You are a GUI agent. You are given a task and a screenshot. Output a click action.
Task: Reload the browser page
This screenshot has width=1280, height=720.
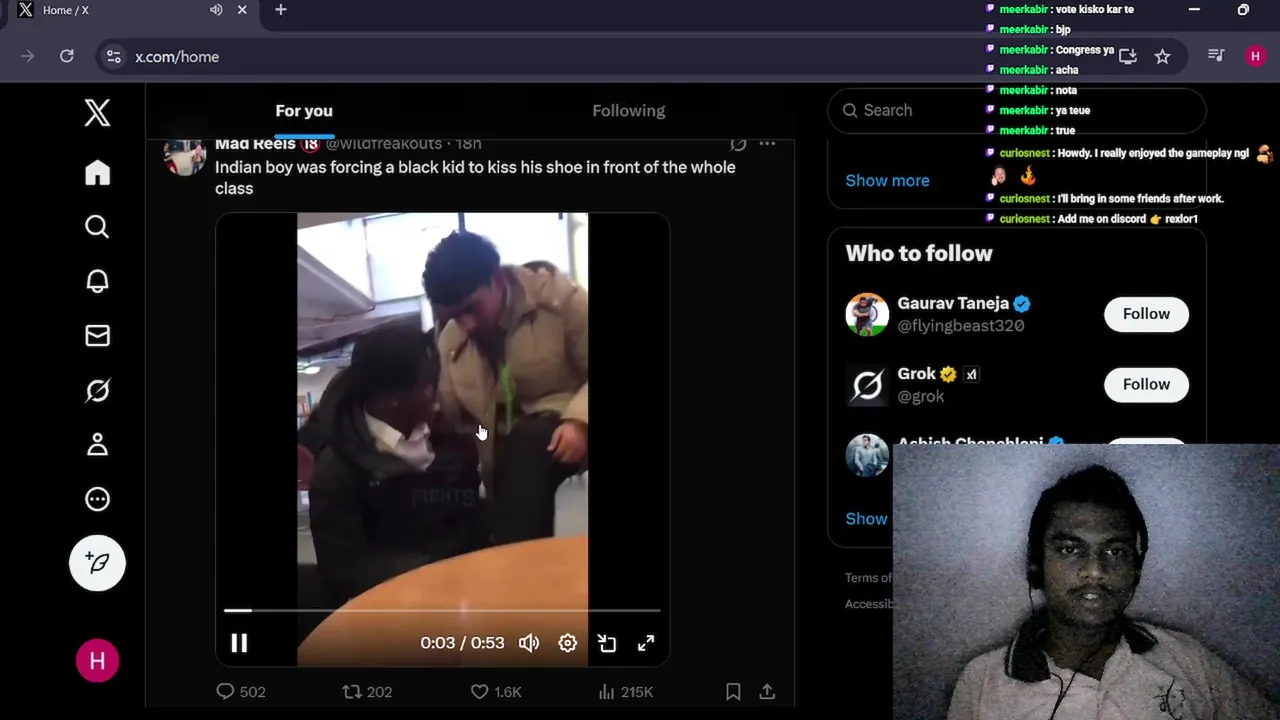(67, 56)
